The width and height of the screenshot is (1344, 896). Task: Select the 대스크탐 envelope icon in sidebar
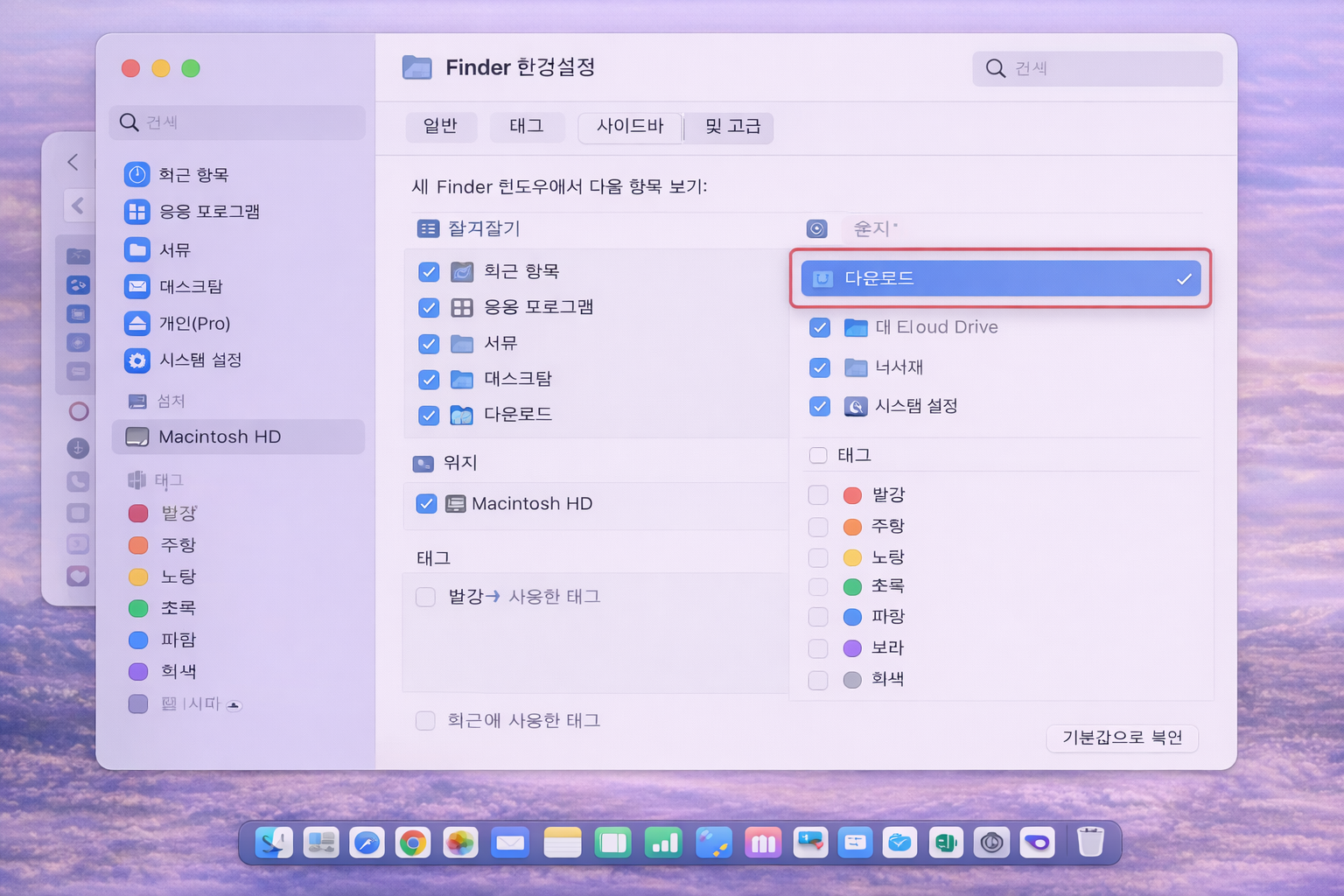137,287
